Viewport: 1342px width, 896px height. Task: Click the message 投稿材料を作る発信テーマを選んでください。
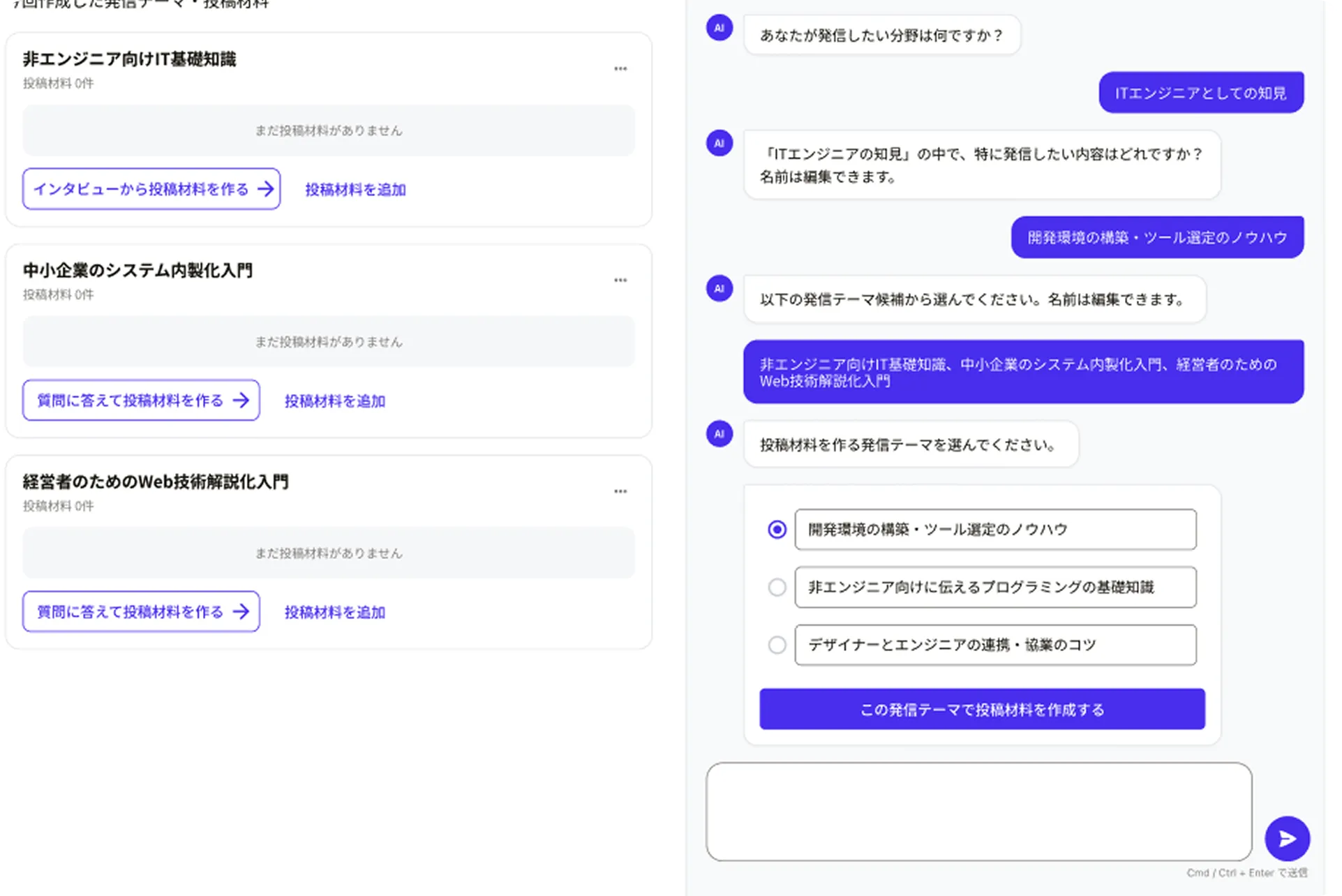911,445
